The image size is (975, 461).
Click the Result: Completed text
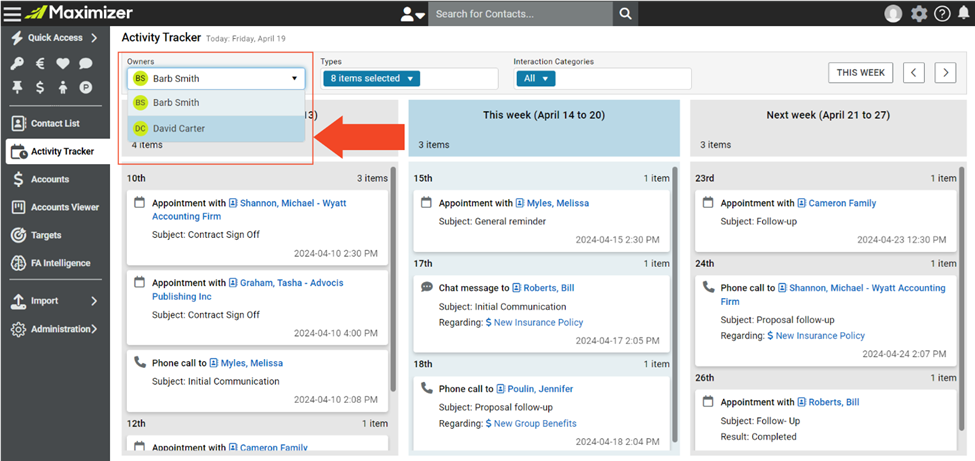tap(759, 437)
